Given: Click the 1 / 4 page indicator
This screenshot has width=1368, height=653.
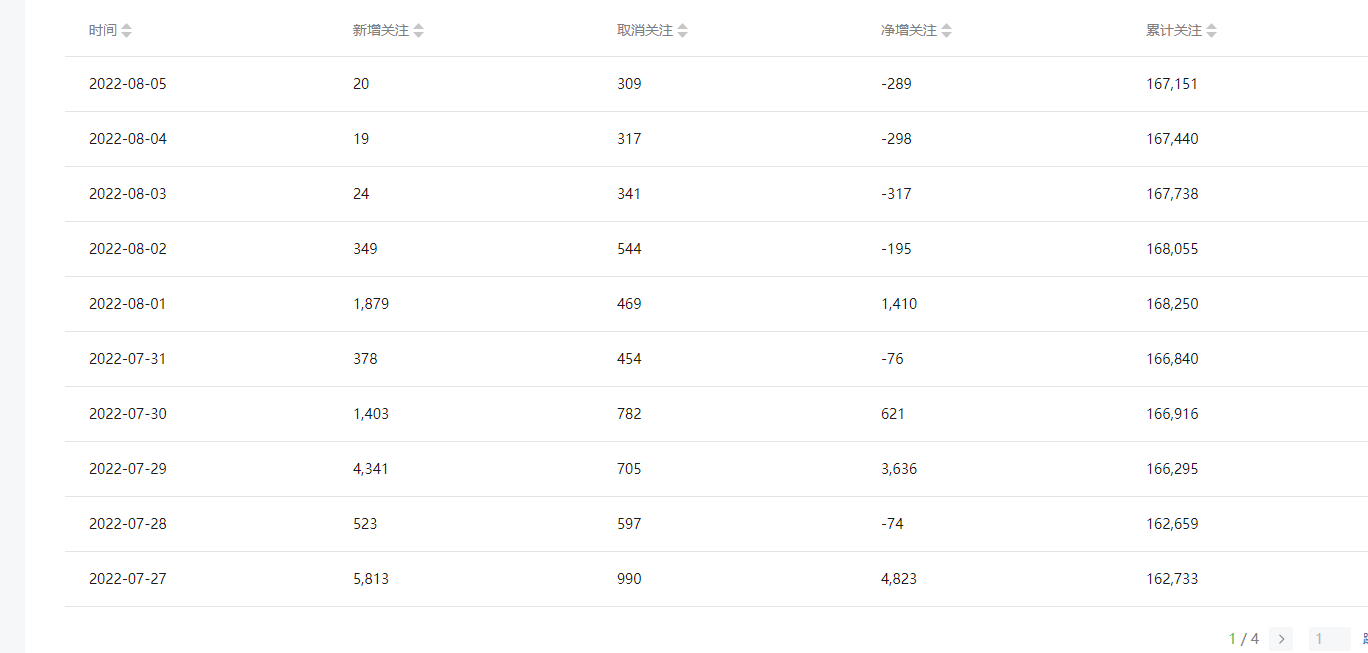Looking at the screenshot, I should (1243, 639).
